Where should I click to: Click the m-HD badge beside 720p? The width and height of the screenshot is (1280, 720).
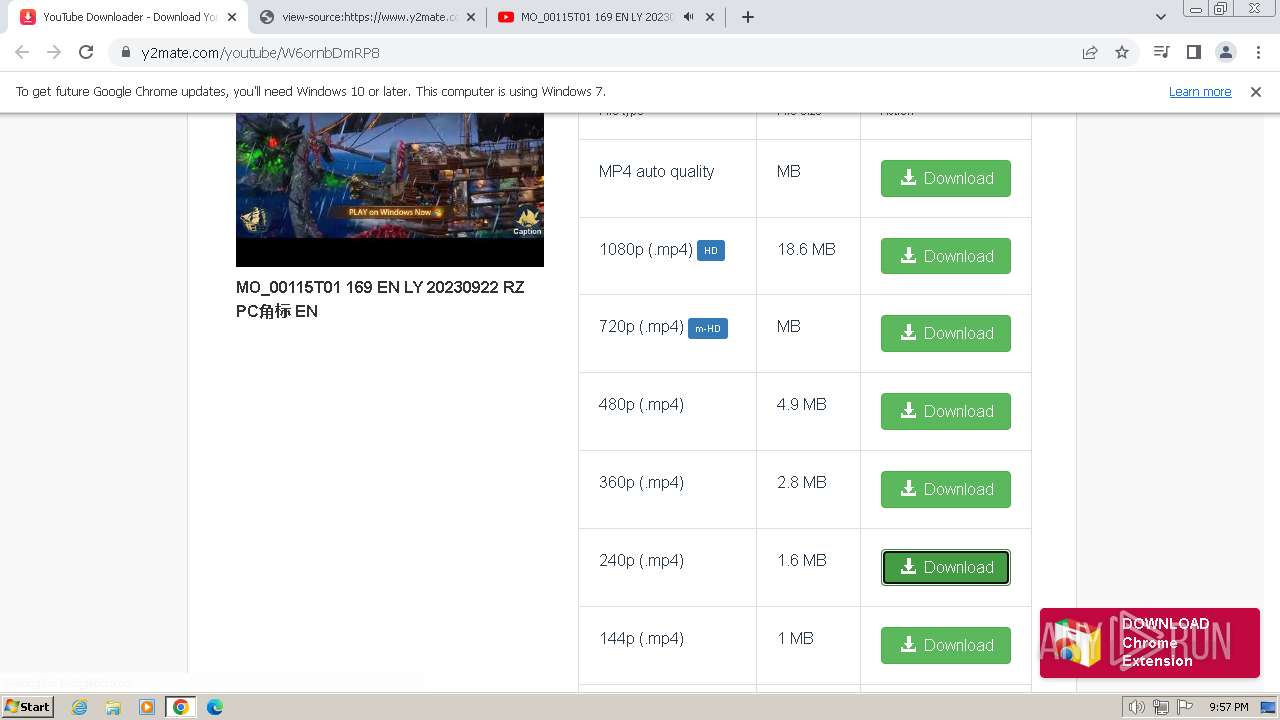708,328
